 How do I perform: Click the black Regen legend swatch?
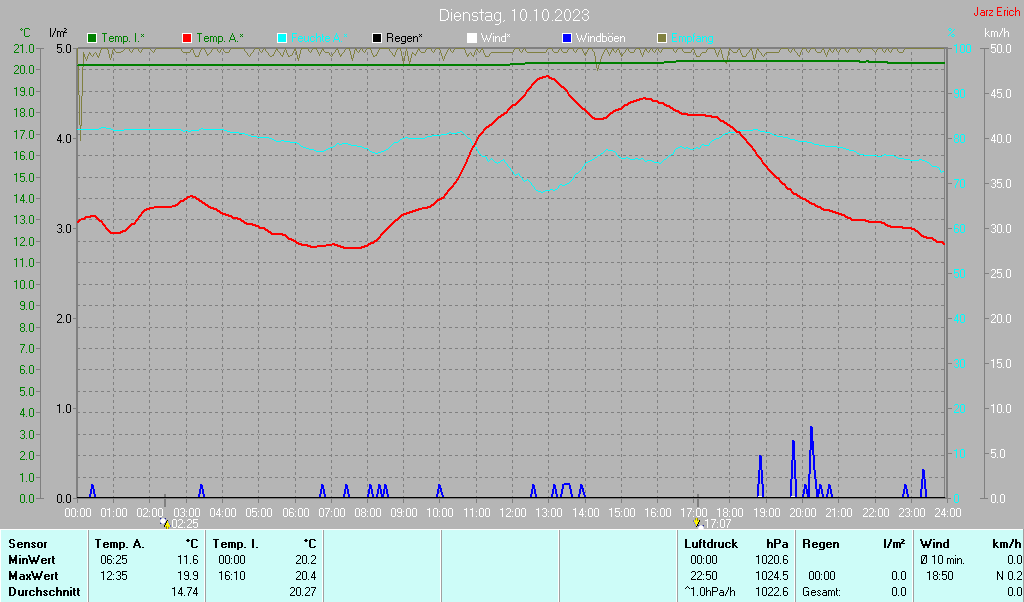coord(377,38)
